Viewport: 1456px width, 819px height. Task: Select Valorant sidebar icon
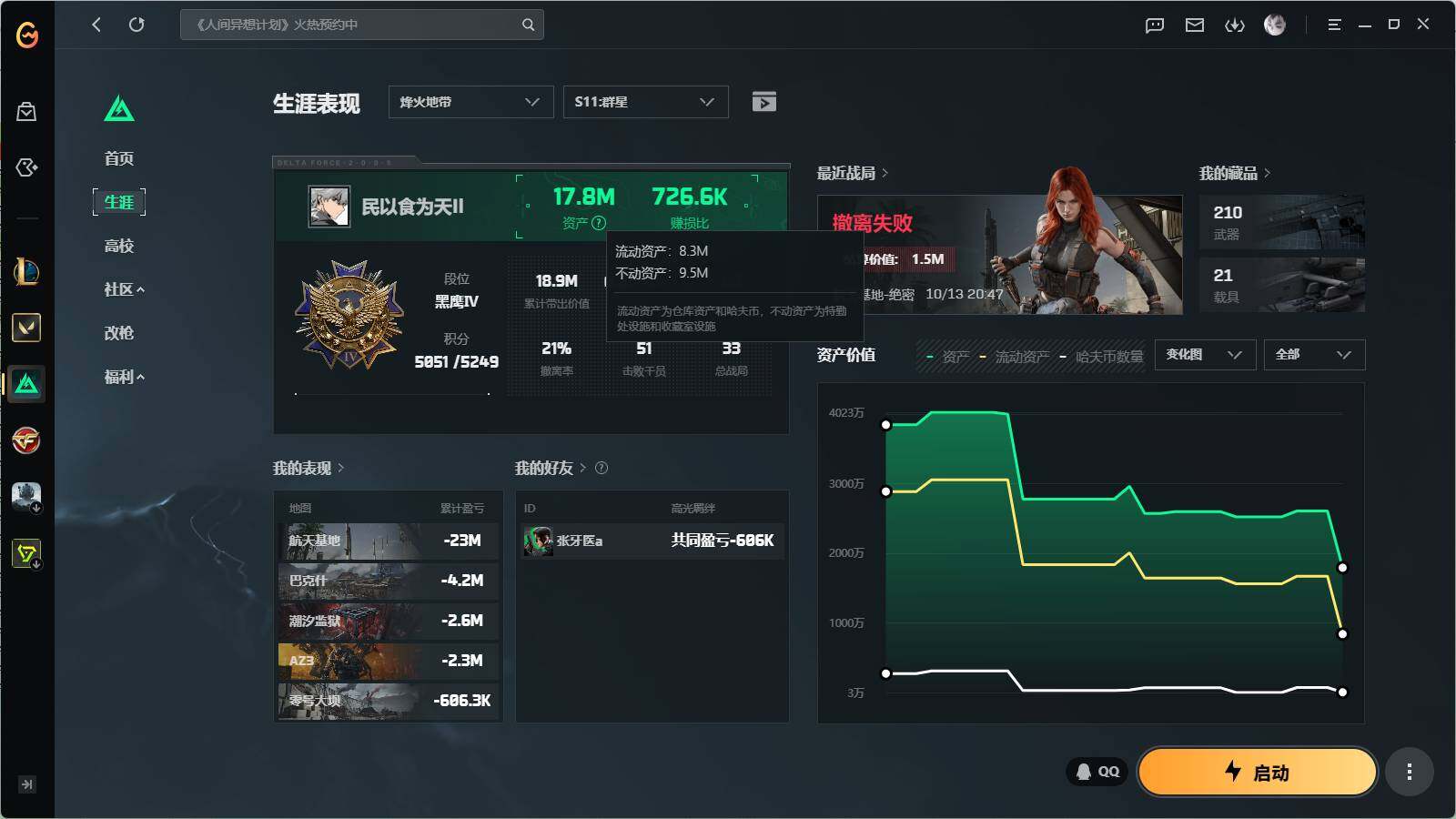26,328
